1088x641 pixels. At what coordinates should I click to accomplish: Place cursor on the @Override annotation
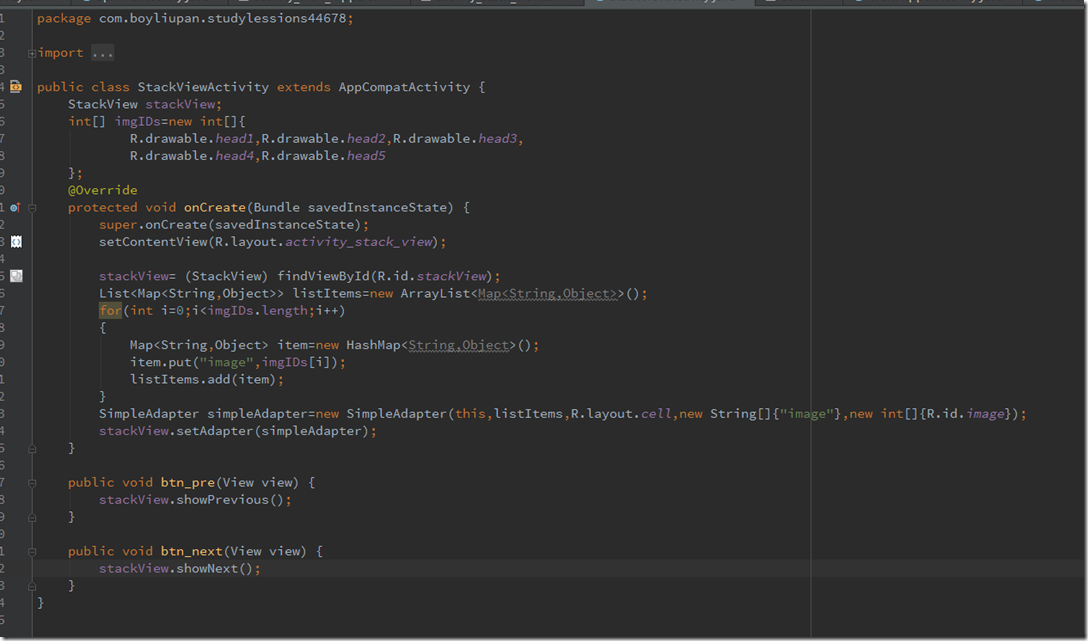[x=102, y=190]
